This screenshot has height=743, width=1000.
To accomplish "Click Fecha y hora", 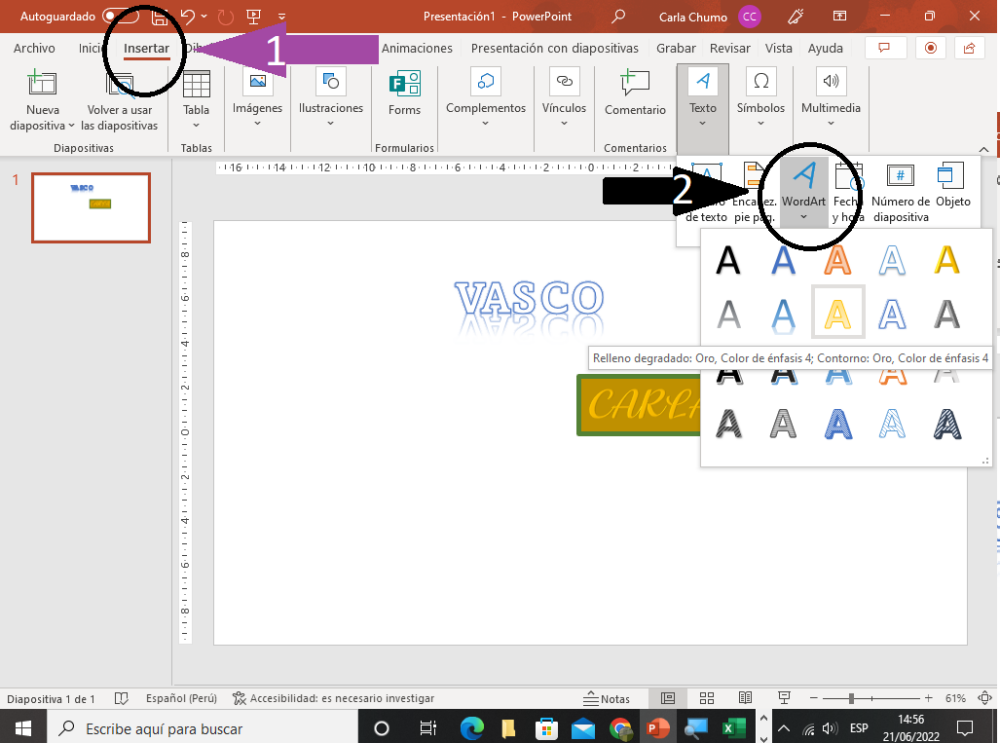I will pyautogui.click(x=848, y=191).
